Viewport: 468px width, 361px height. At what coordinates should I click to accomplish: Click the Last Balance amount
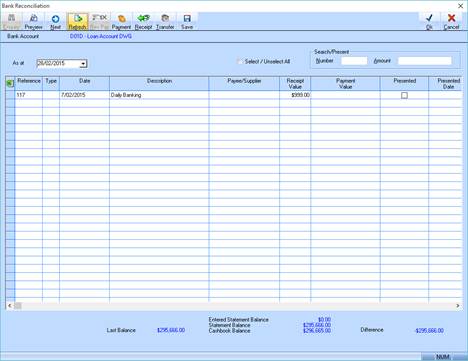171,330
